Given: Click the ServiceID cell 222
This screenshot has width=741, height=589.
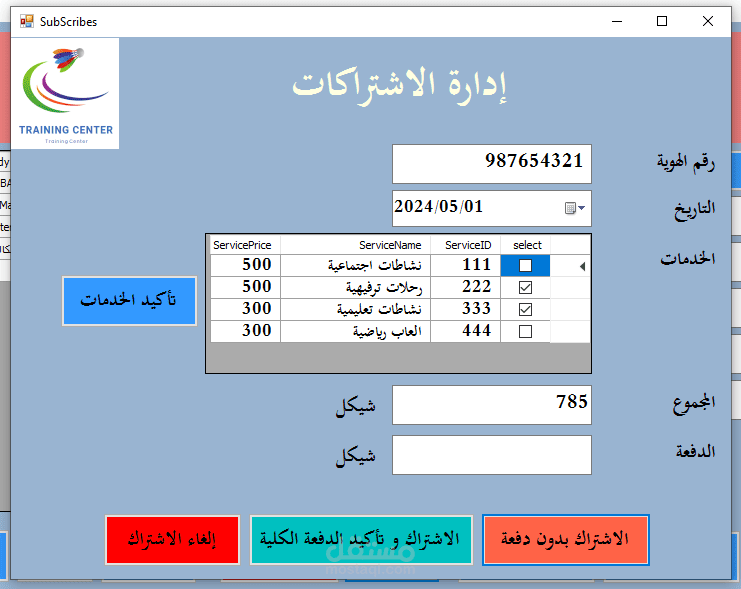Looking at the screenshot, I should pos(465,287).
